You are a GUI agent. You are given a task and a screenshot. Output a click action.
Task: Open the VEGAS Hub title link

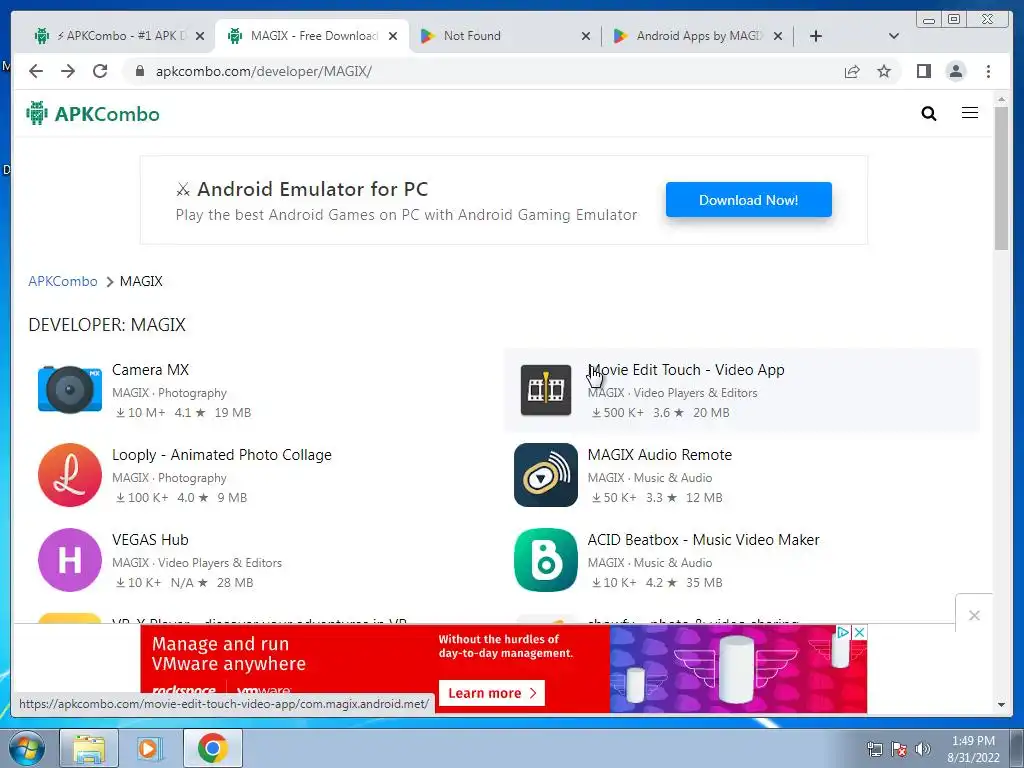click(x=150, y=539)
